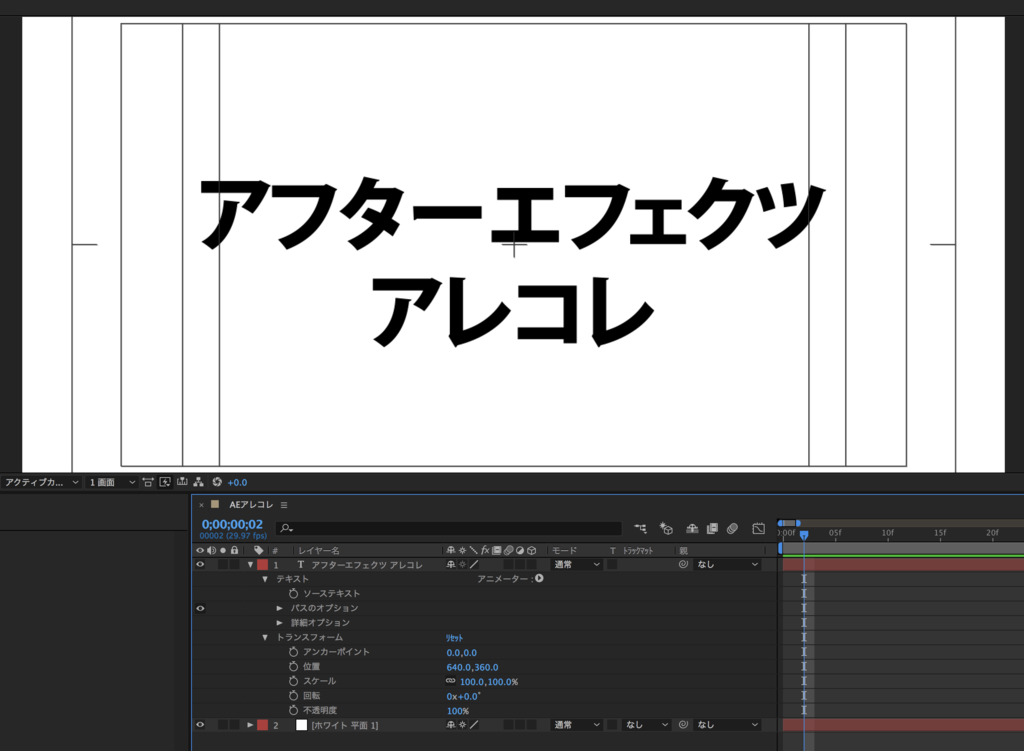Click parent pick whip of text layer

point(683,564)
